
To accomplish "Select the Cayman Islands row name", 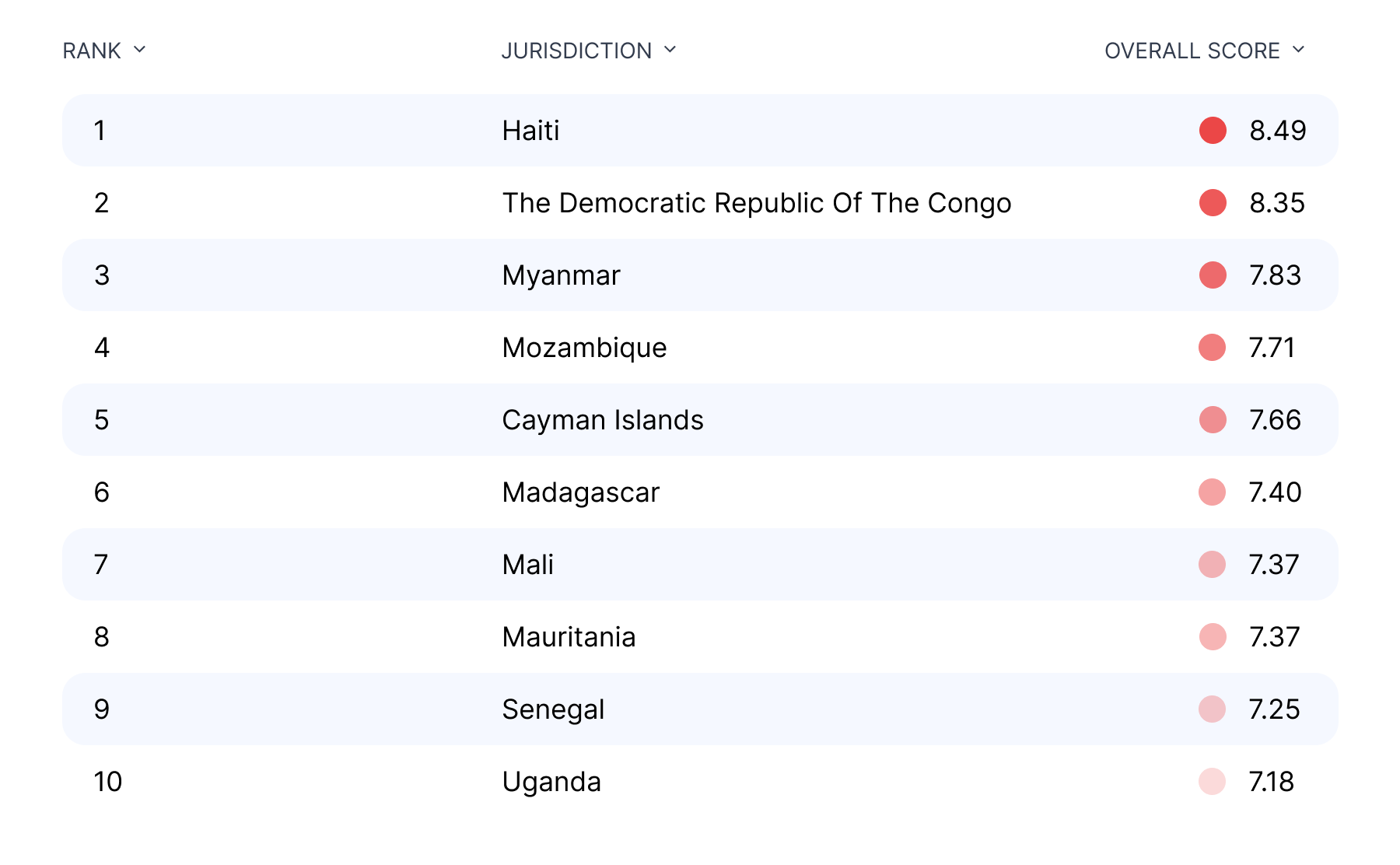I will (602, 420).
